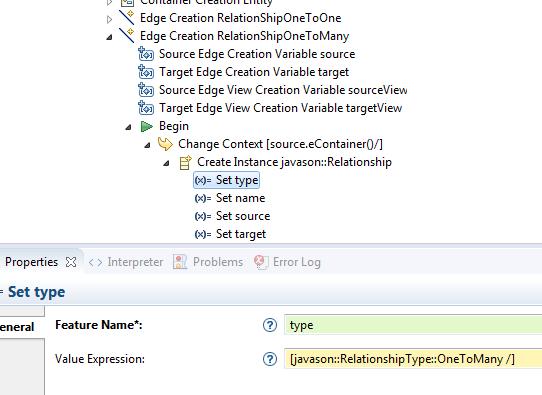The image size is (542, 395).
Task: Click the yellow Change Context arrow icon
Action: click(x=165, y=144)
